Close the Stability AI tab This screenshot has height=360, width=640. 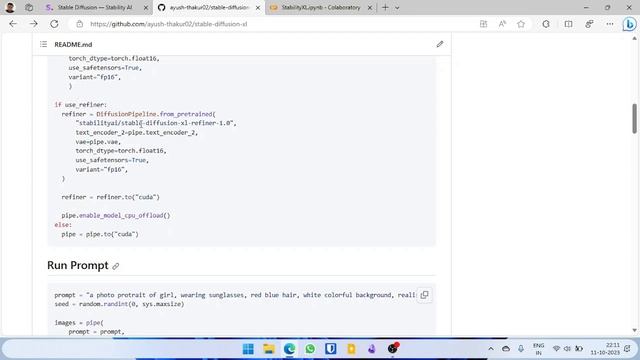(x=146, y=8)
